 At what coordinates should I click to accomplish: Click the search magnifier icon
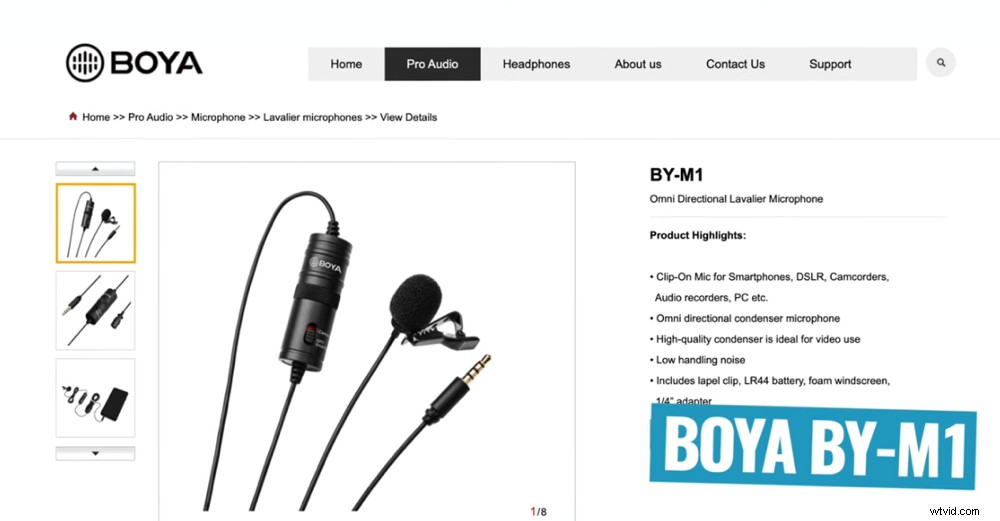point(941,62)
